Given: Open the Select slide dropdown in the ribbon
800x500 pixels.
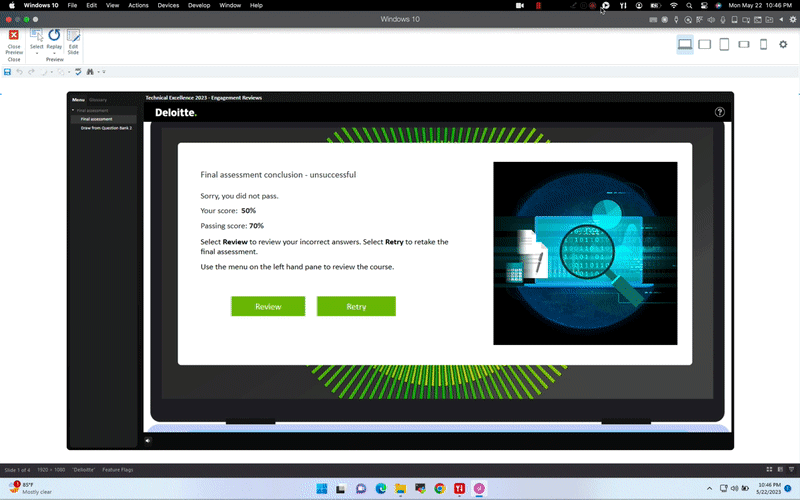Looking at the screenshot, I should pyautogui.click(x=37, y=42).
